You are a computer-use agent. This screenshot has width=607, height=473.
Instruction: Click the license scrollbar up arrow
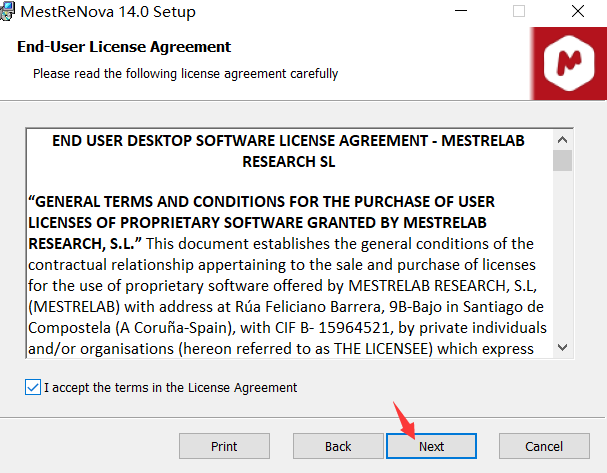562,140
